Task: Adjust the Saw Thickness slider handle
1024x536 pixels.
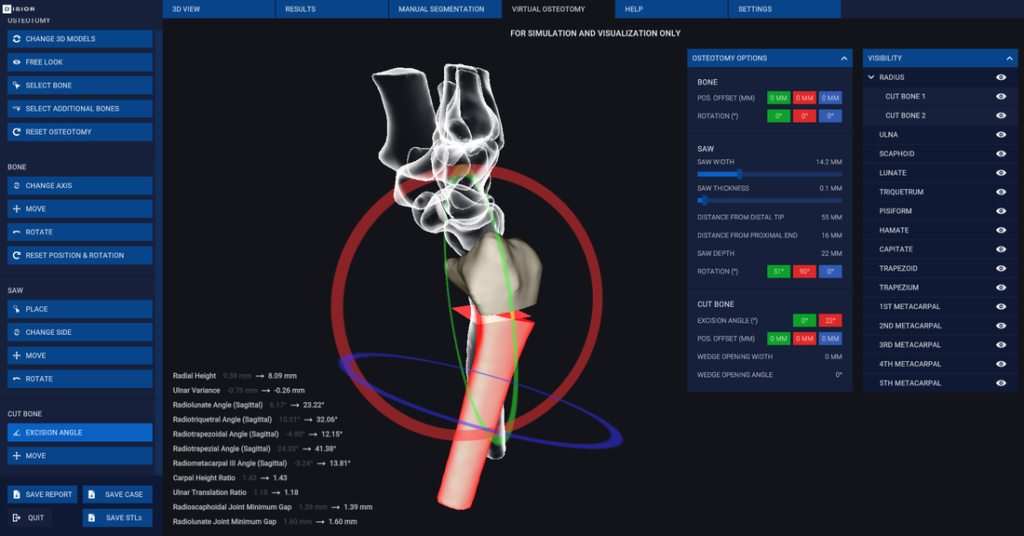Action: pos(704,200)
